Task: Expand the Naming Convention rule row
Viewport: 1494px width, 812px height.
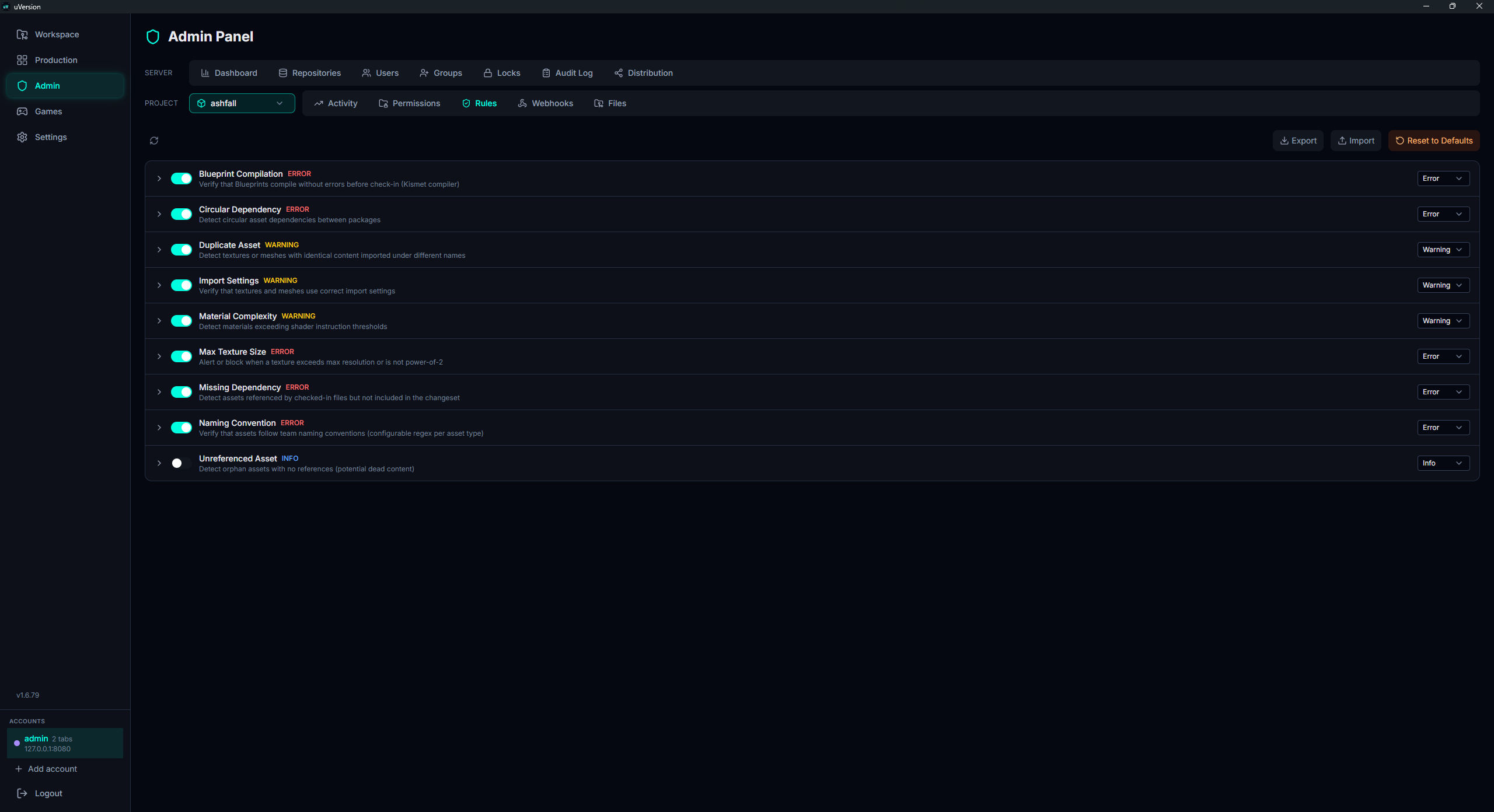Action: [159, 428]
